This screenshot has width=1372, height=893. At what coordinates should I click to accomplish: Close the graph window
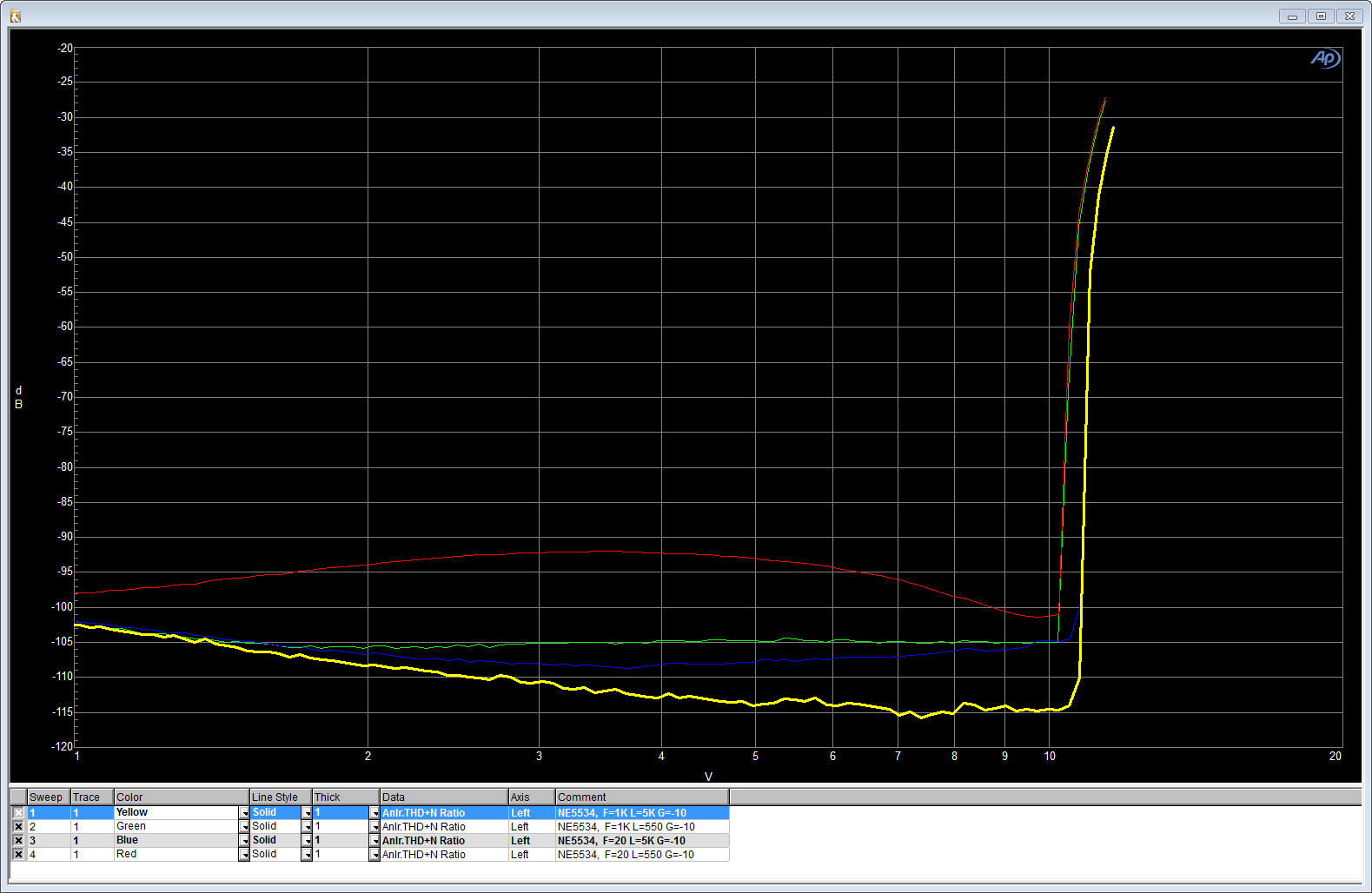pos(1349,16)
